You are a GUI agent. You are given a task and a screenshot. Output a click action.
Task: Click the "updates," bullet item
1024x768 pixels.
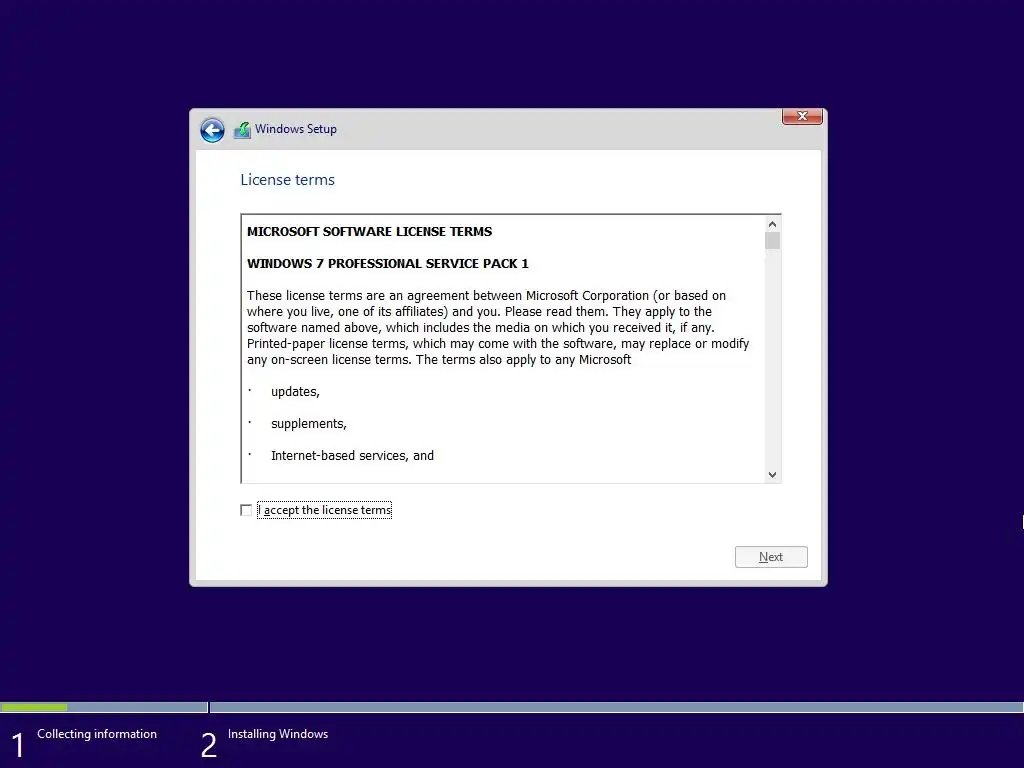click(x=295, y=392)
